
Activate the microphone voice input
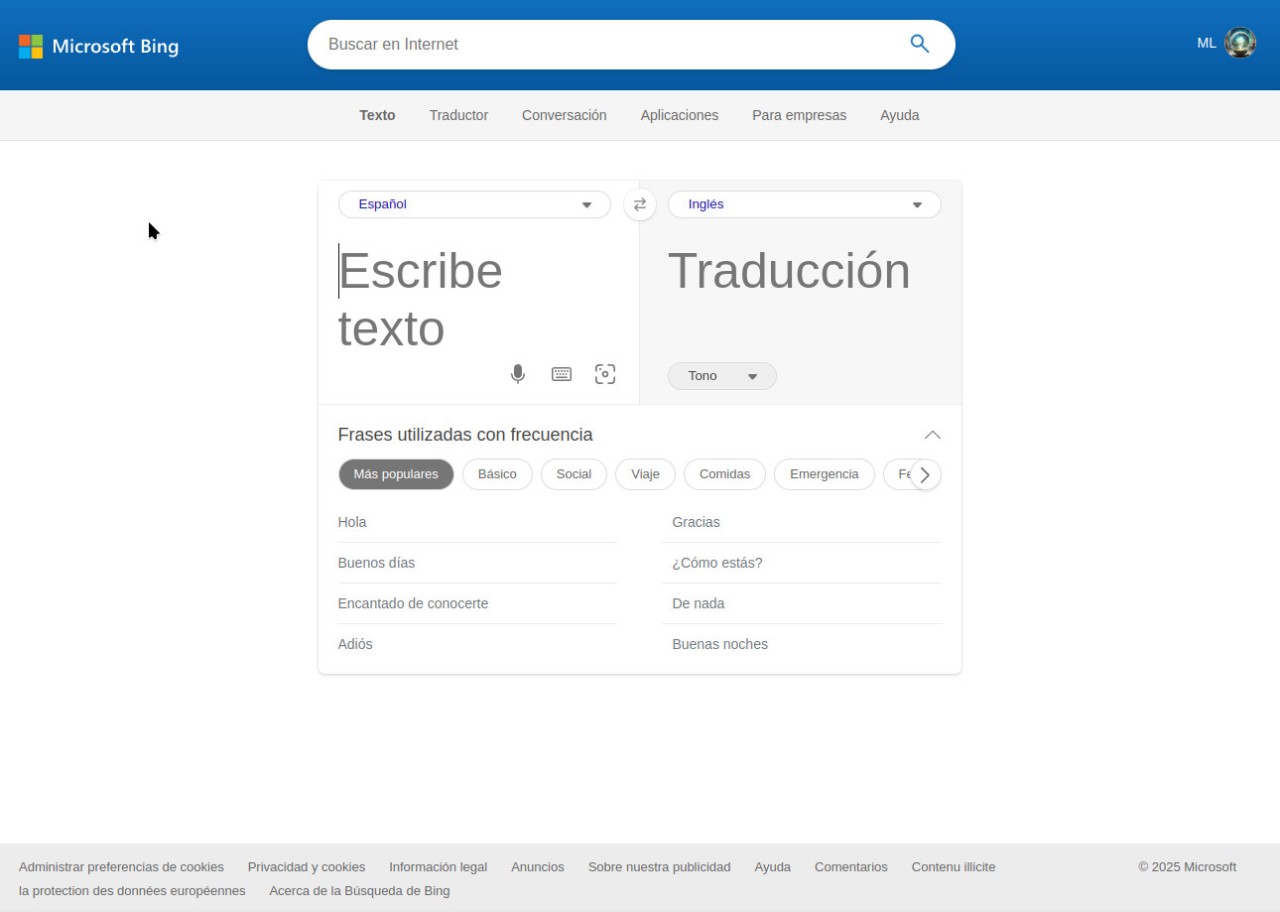(518, 373)
